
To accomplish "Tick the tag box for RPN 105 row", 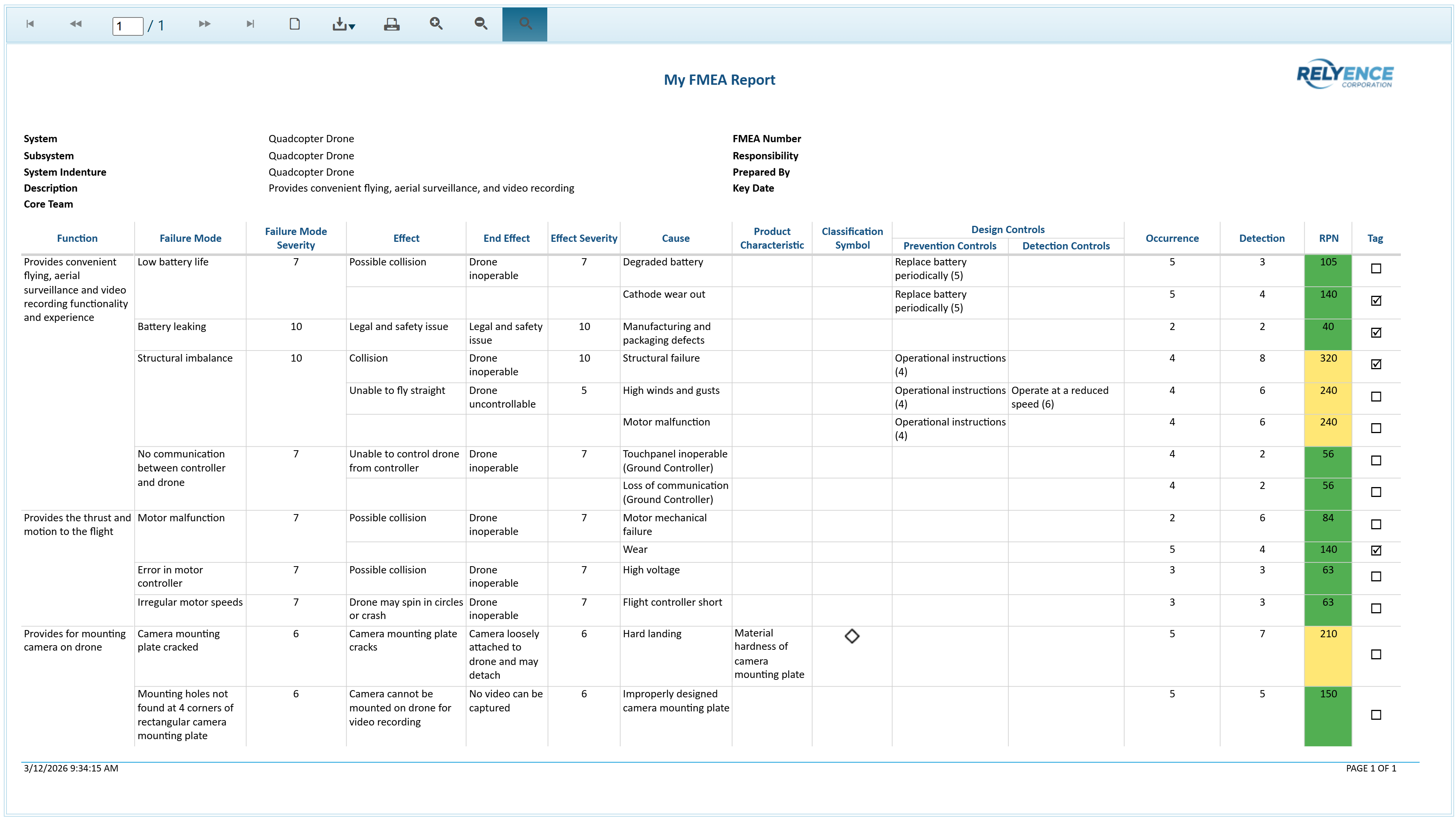I will (1376, 269).
